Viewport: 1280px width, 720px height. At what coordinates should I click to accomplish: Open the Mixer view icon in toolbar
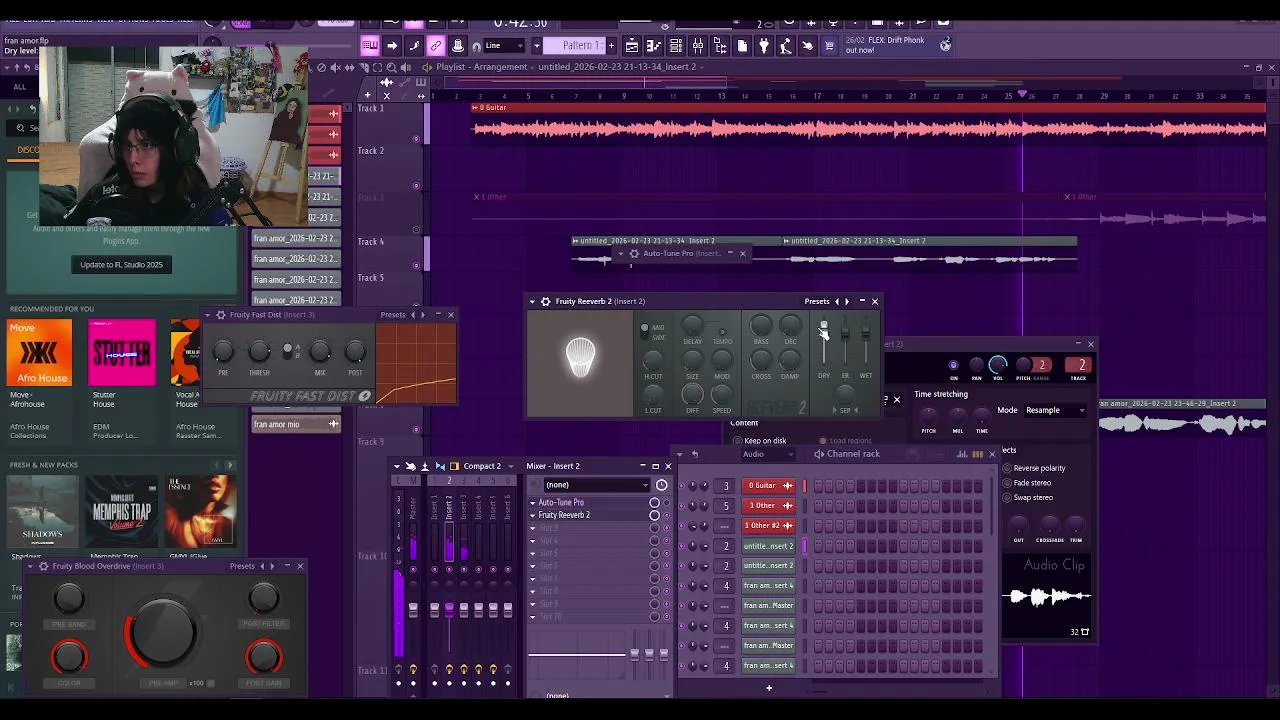[x=698, y=45]
